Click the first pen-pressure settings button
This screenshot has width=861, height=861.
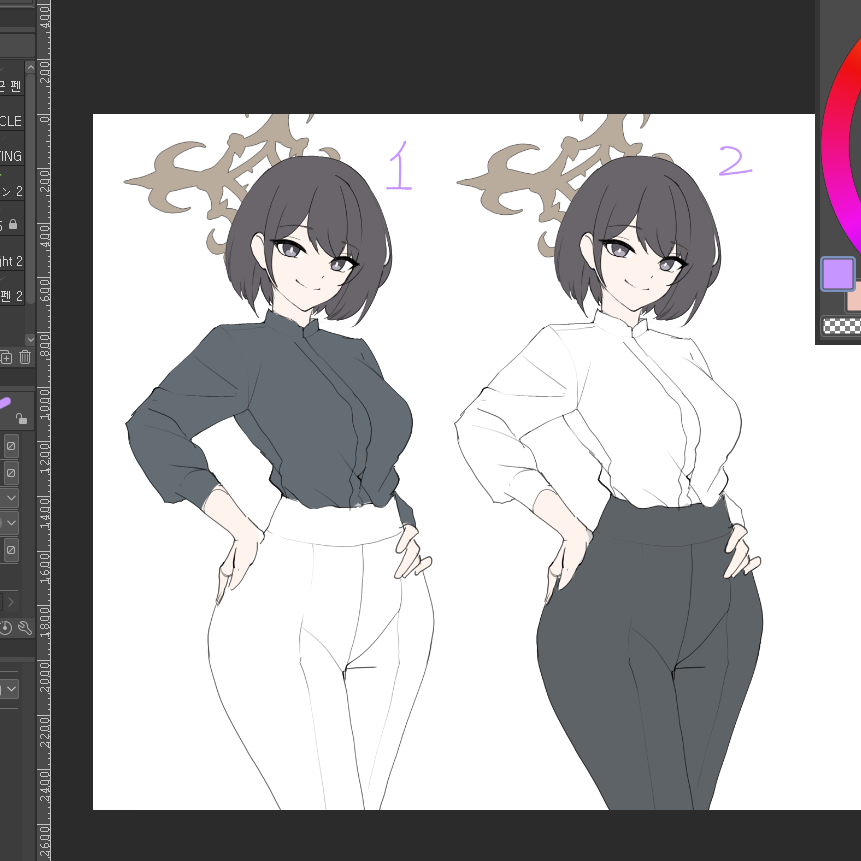click(x=11, y=446)
